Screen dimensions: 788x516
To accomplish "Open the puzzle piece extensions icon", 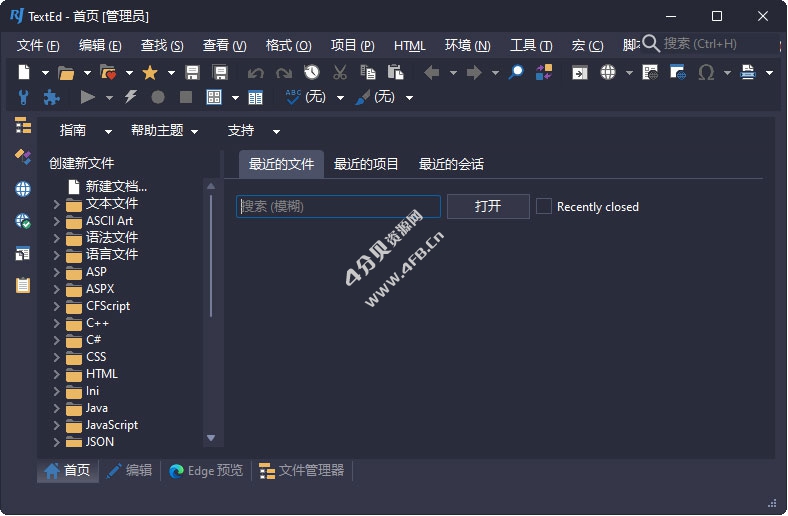I will [51, 97].
